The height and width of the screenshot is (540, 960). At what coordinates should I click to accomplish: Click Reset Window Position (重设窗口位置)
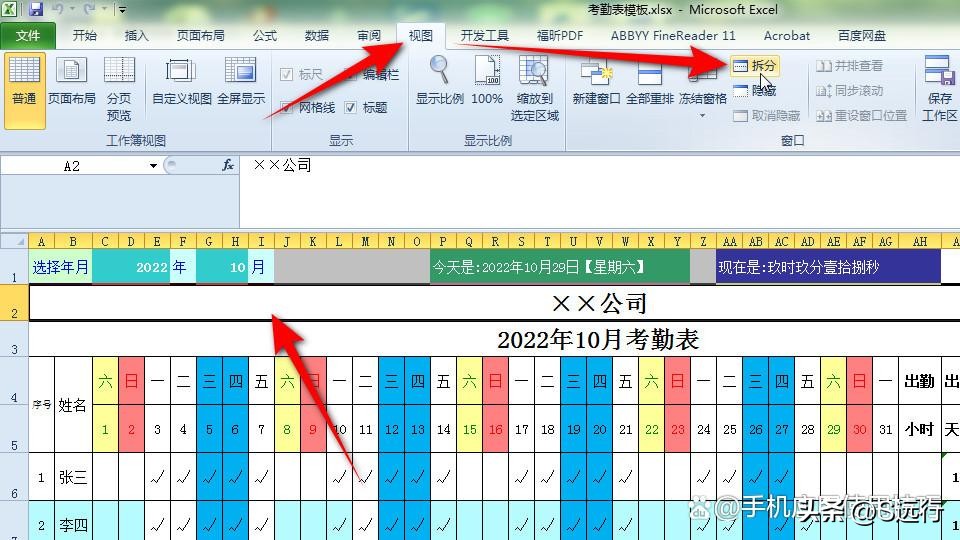pyautogui.click(x=861, y=116)
